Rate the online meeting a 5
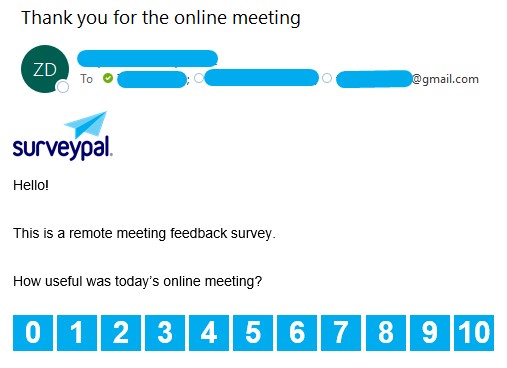 (x=253, y=333)
